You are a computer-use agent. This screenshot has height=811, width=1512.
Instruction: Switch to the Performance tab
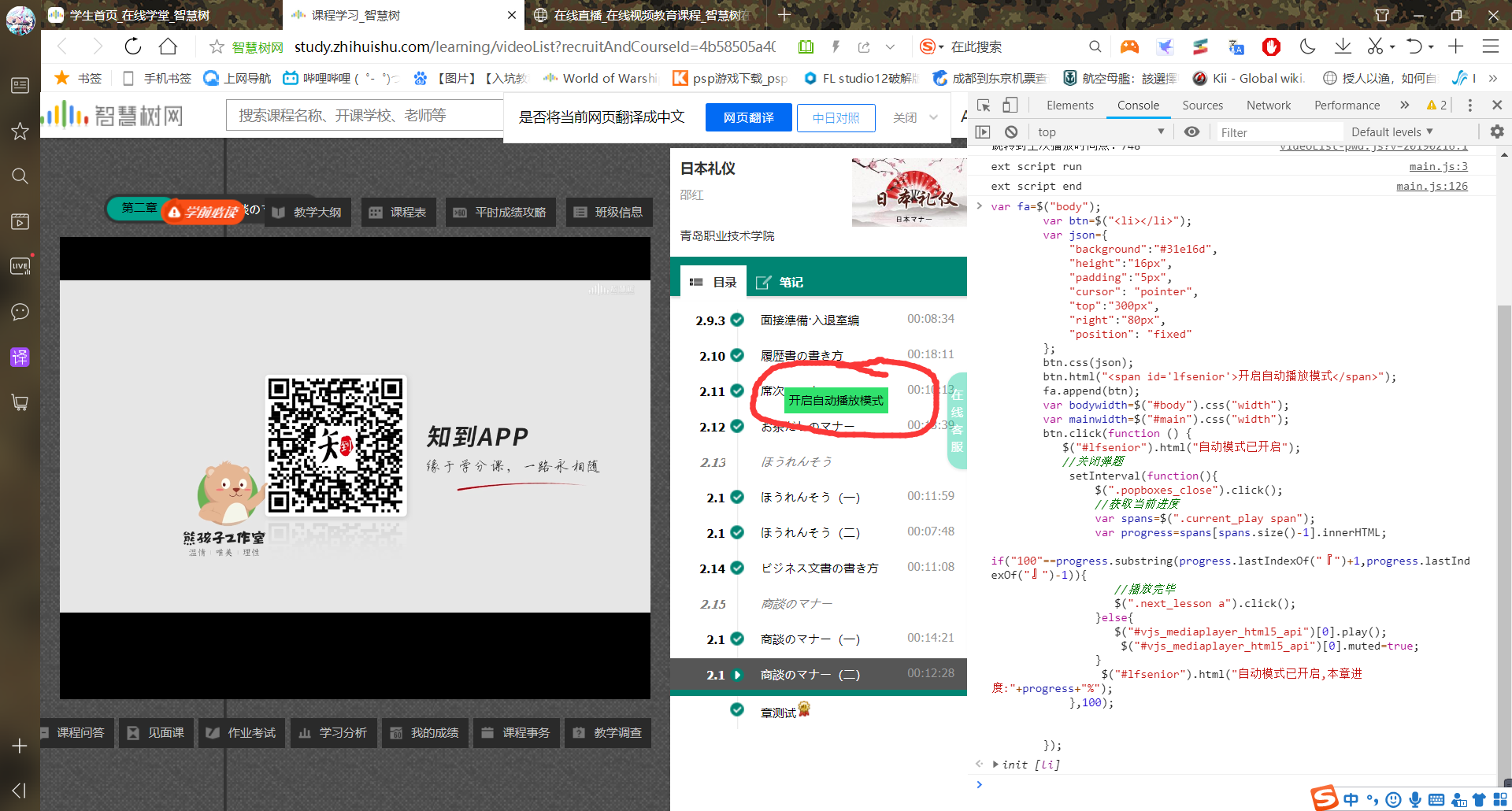[1347, 105]
